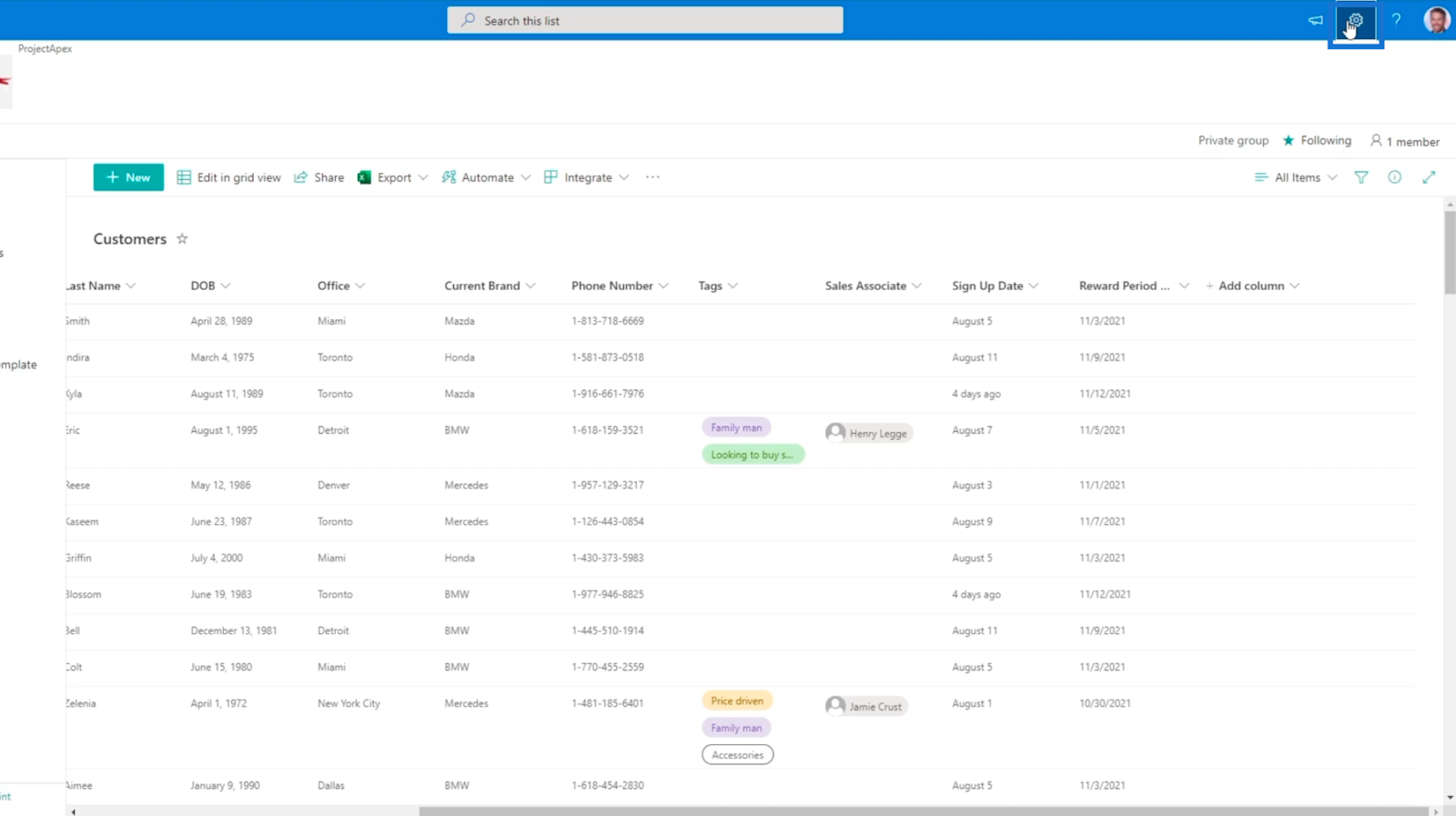
Task: Open the Office column header menu
Action: [x=341, y=286]
